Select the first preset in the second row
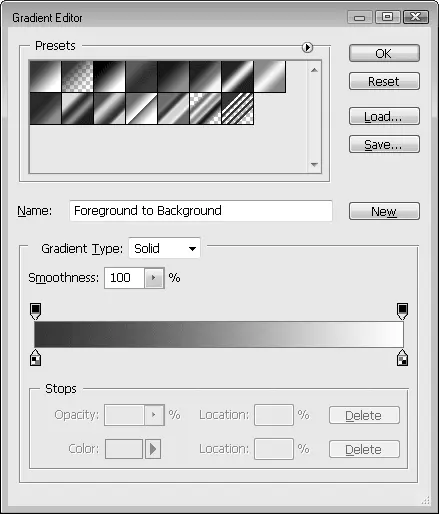439x514 pixels. 45,108
